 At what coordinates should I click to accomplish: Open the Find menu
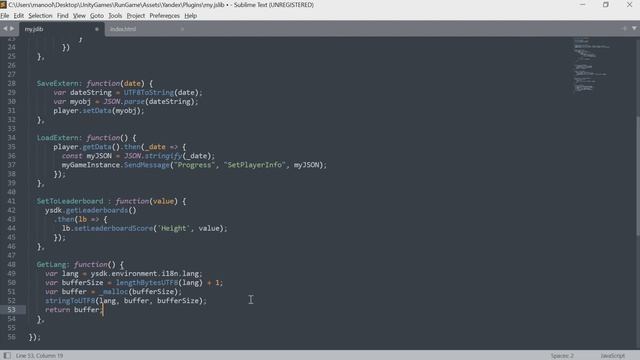pyautogui.click(x=62, y=16)
